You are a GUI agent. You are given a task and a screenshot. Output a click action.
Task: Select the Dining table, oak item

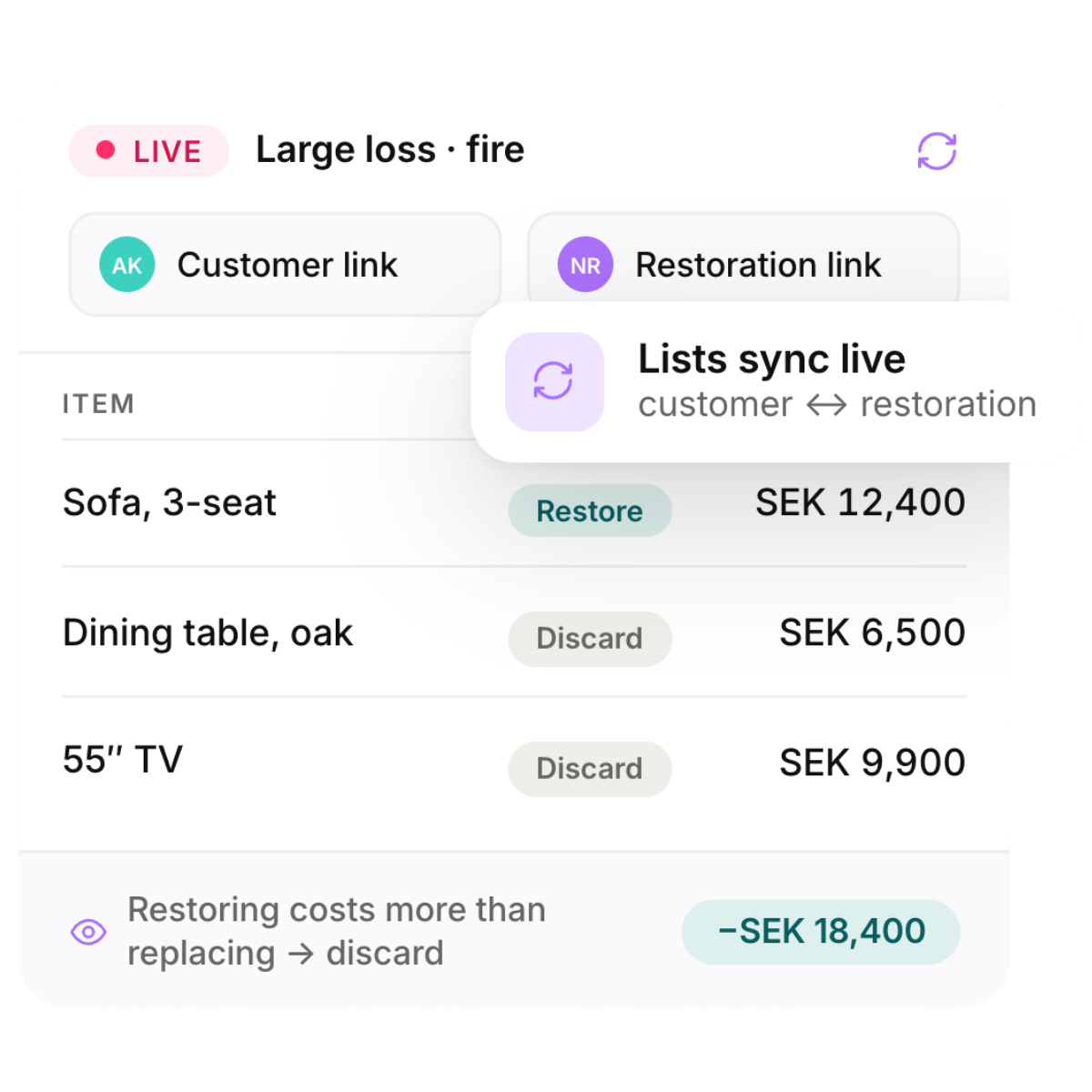point(207,633)
